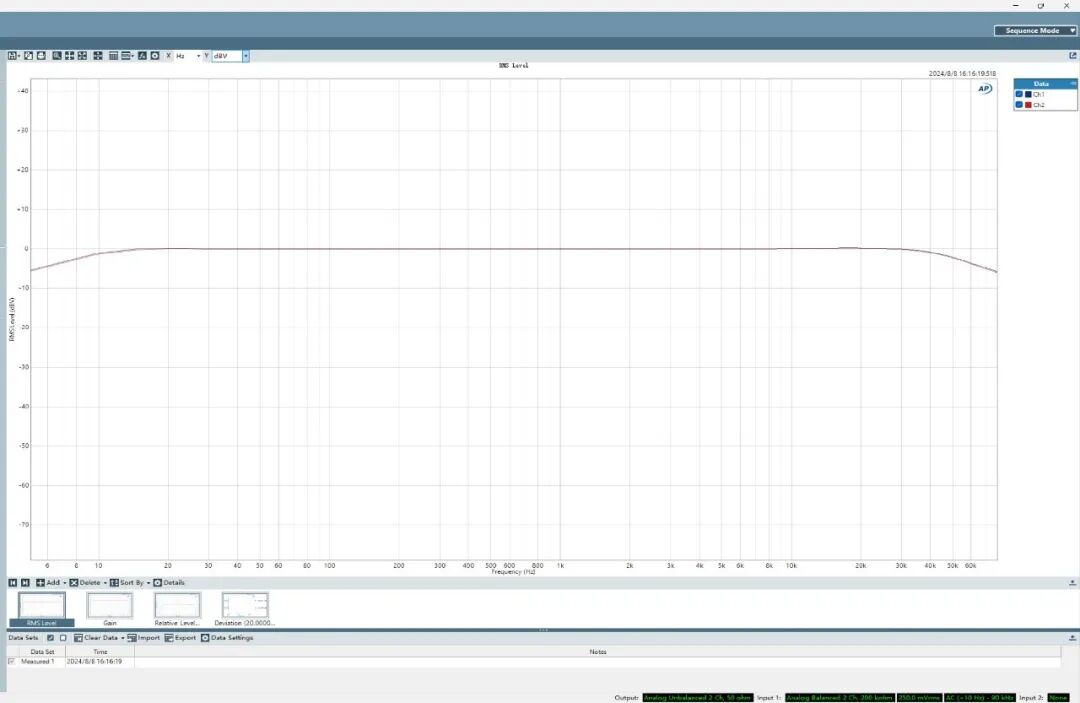Click the '250.0 mVrms' status indicator
The width and height of the screenshot is (1080, 703).
tap(919, 697)
